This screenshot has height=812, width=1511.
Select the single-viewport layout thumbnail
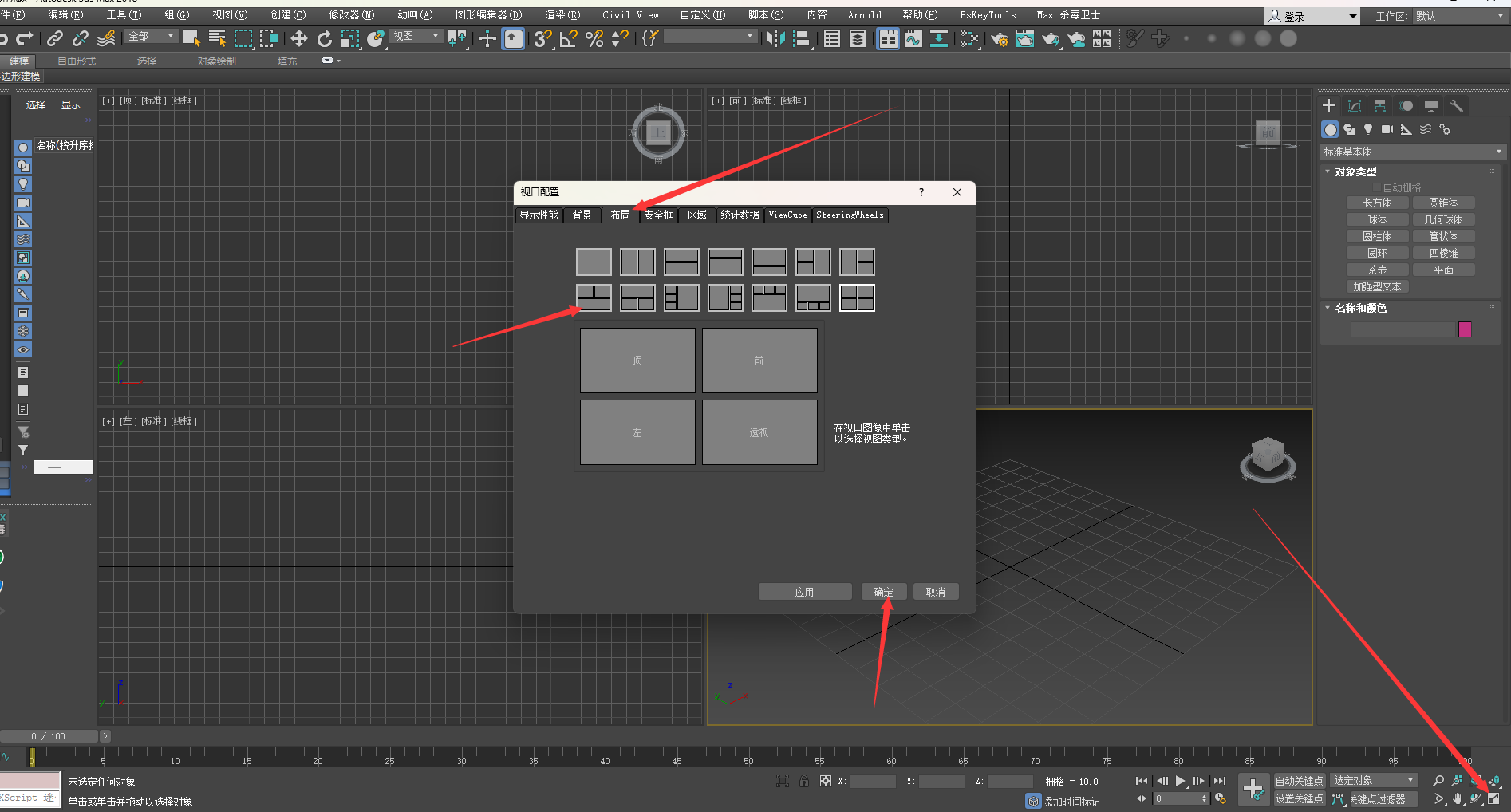coord(594,262)
